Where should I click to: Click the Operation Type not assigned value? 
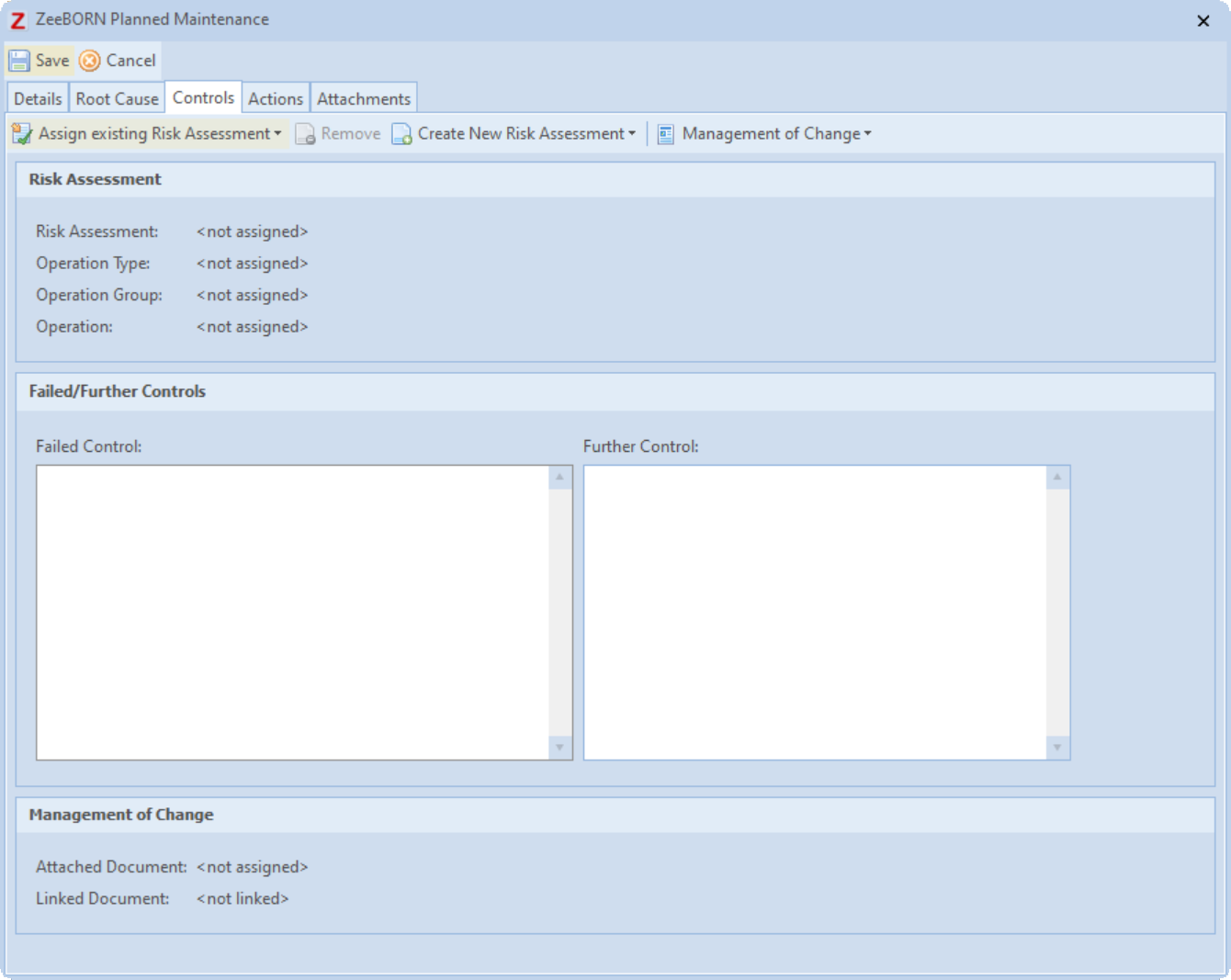252,264
